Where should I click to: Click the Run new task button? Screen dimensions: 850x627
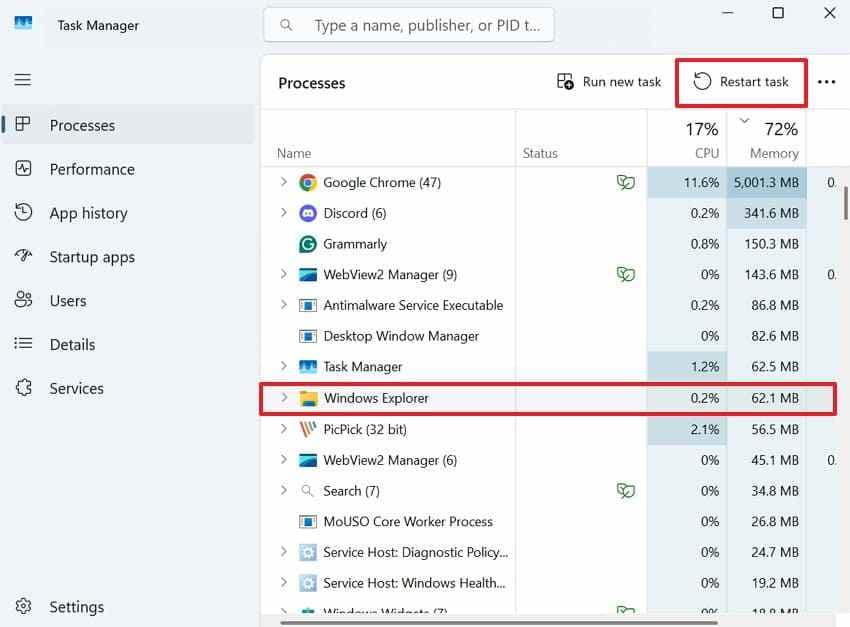[609, 82]
